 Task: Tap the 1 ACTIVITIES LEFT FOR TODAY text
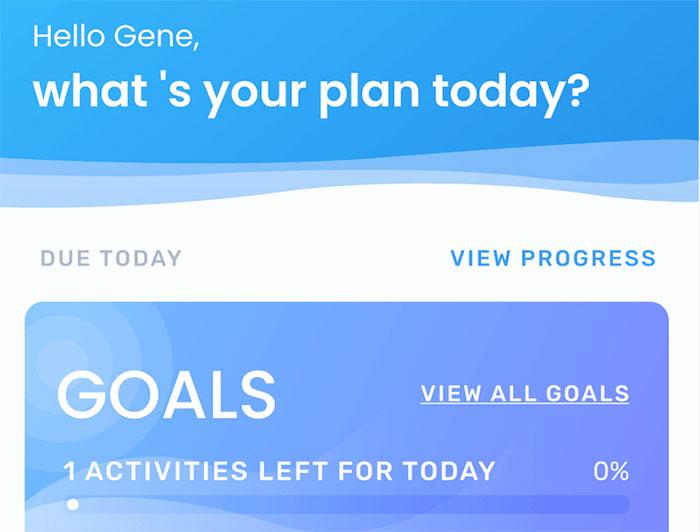coord(280,470)
